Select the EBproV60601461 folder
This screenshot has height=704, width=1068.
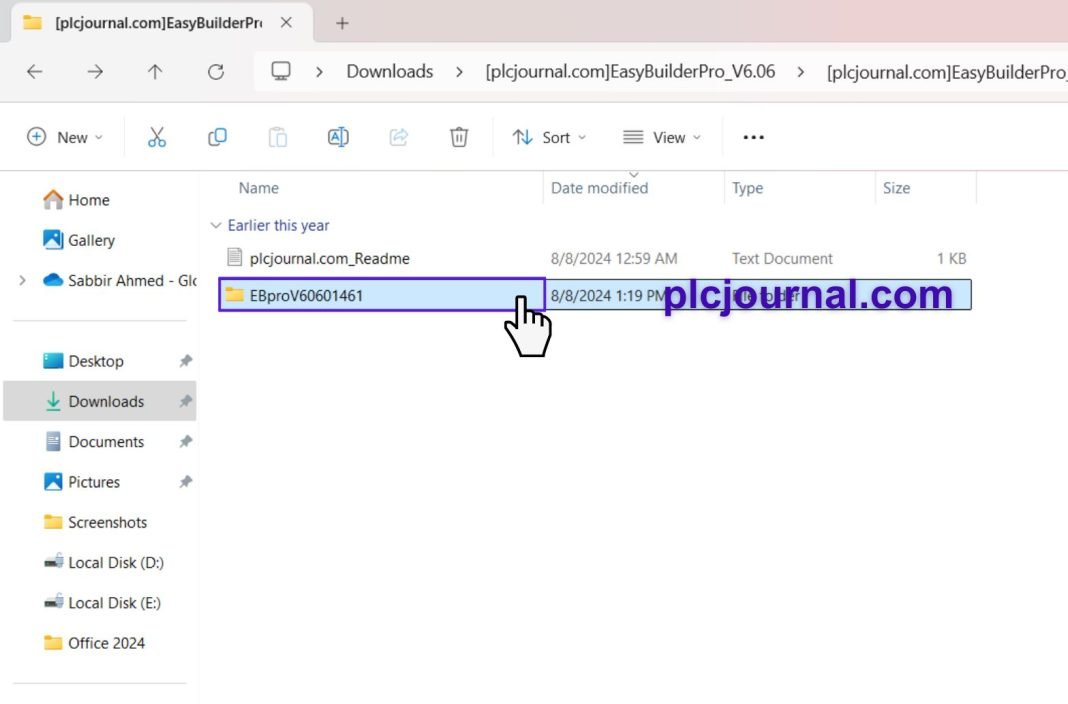[306, 295]
